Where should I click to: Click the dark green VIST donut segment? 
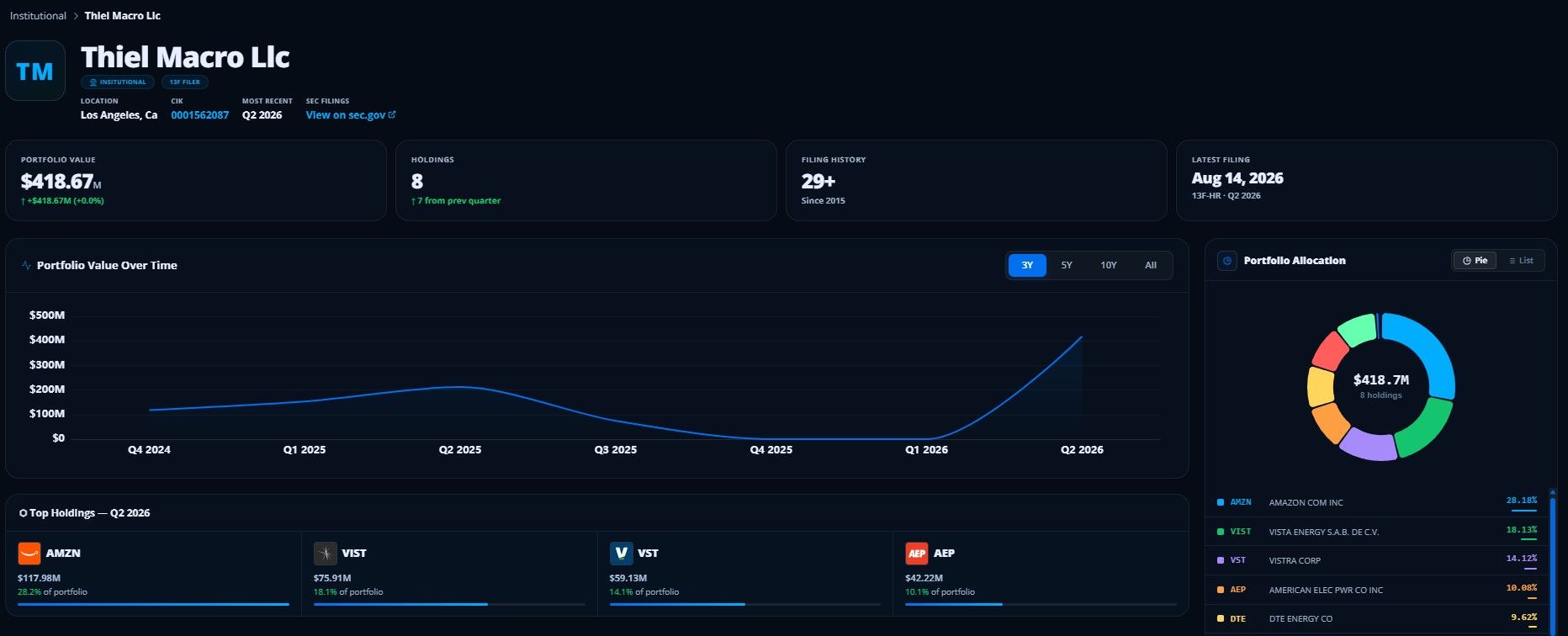(1426, 429)
